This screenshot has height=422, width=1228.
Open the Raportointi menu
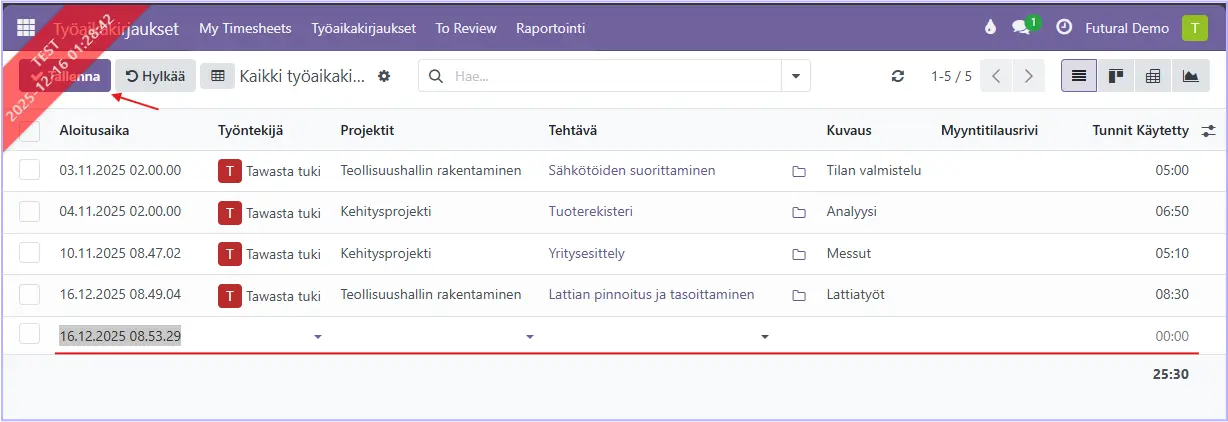click(x=550, y=28)
